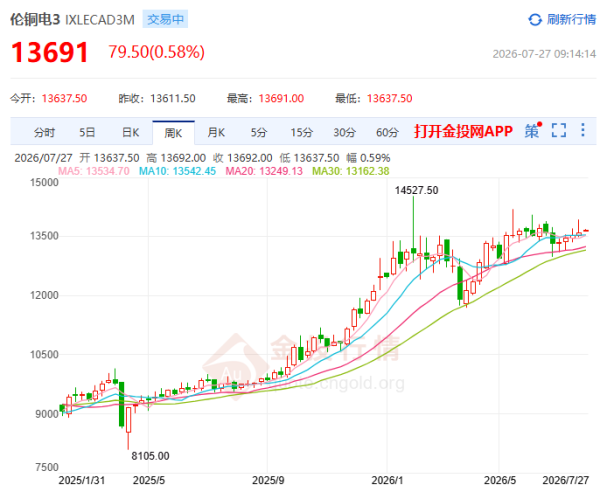Click the refresh icon beside 刷新行情
This screenshot has width=600, height=485.
[x=535, y=20]
